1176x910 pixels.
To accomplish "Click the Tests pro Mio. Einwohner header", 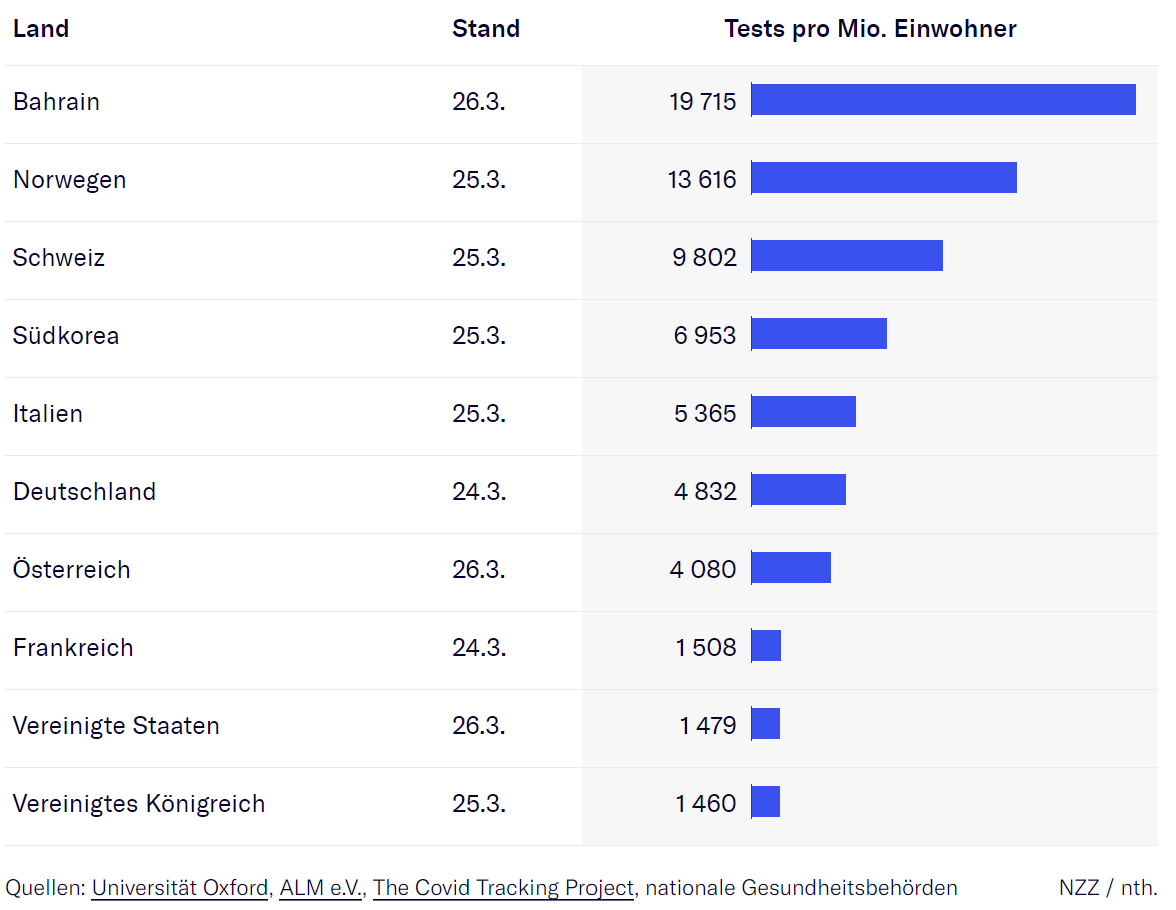I will 870,29.
